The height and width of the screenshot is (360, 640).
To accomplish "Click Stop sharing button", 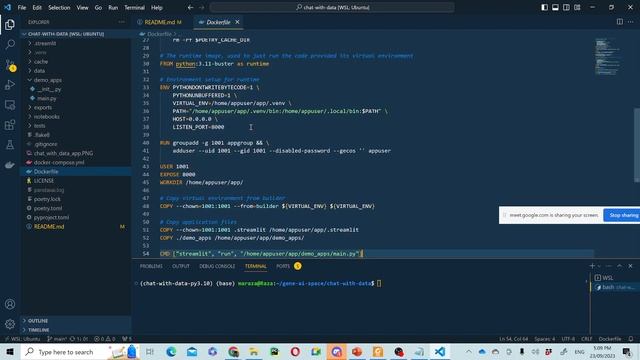I will click(622, 215).
